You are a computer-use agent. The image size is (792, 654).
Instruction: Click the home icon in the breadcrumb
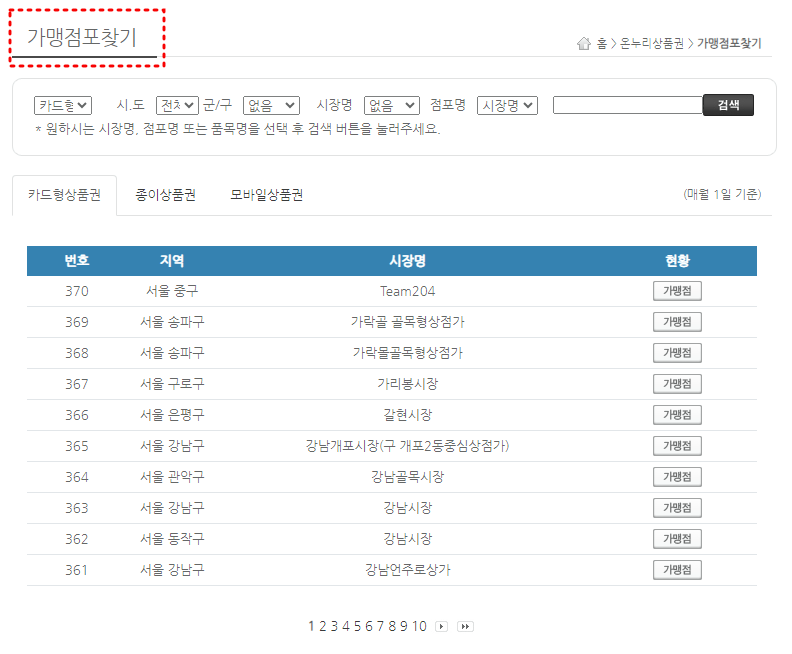click(583, 43)
